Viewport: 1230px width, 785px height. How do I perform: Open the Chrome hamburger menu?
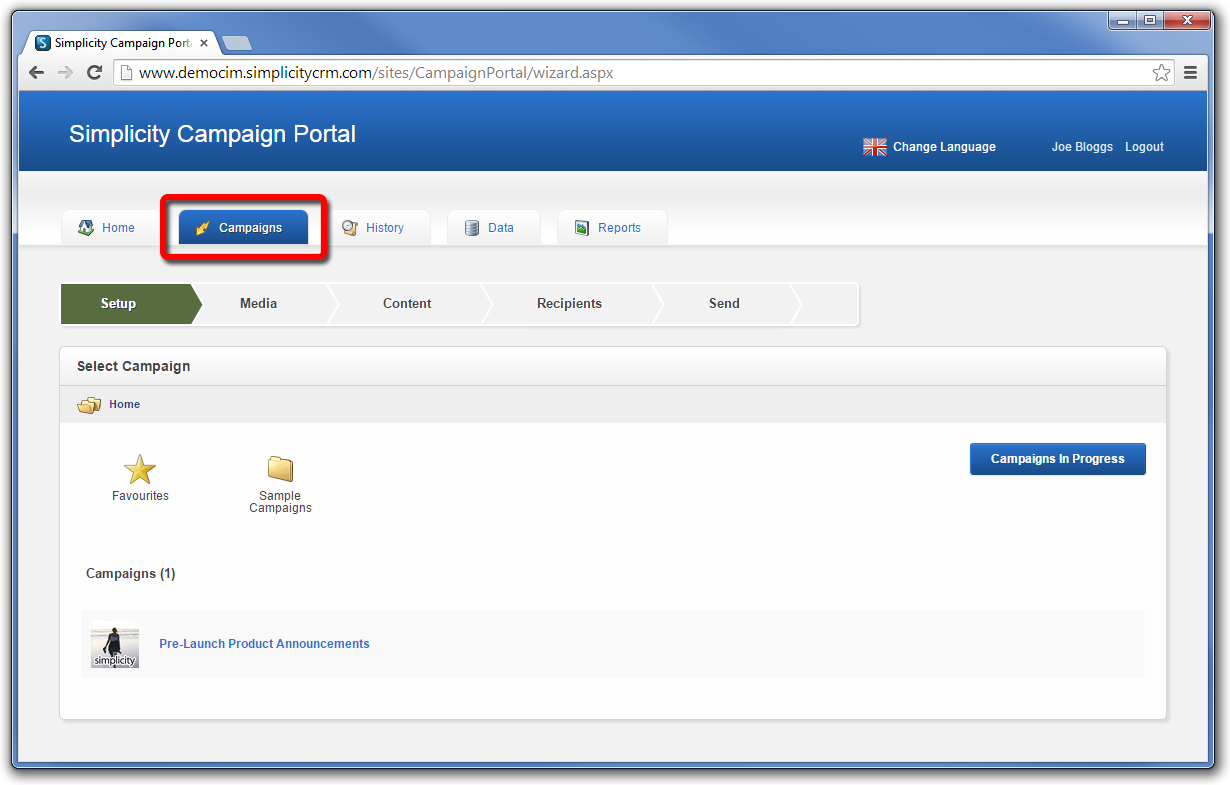pos(1190,72)
